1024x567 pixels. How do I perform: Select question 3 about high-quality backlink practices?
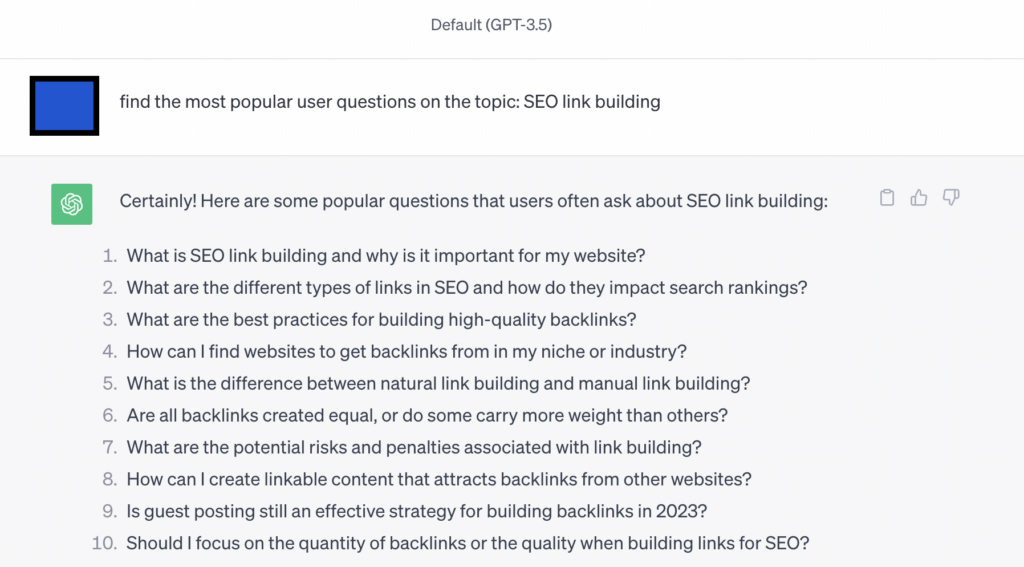(x=381, y=319)
